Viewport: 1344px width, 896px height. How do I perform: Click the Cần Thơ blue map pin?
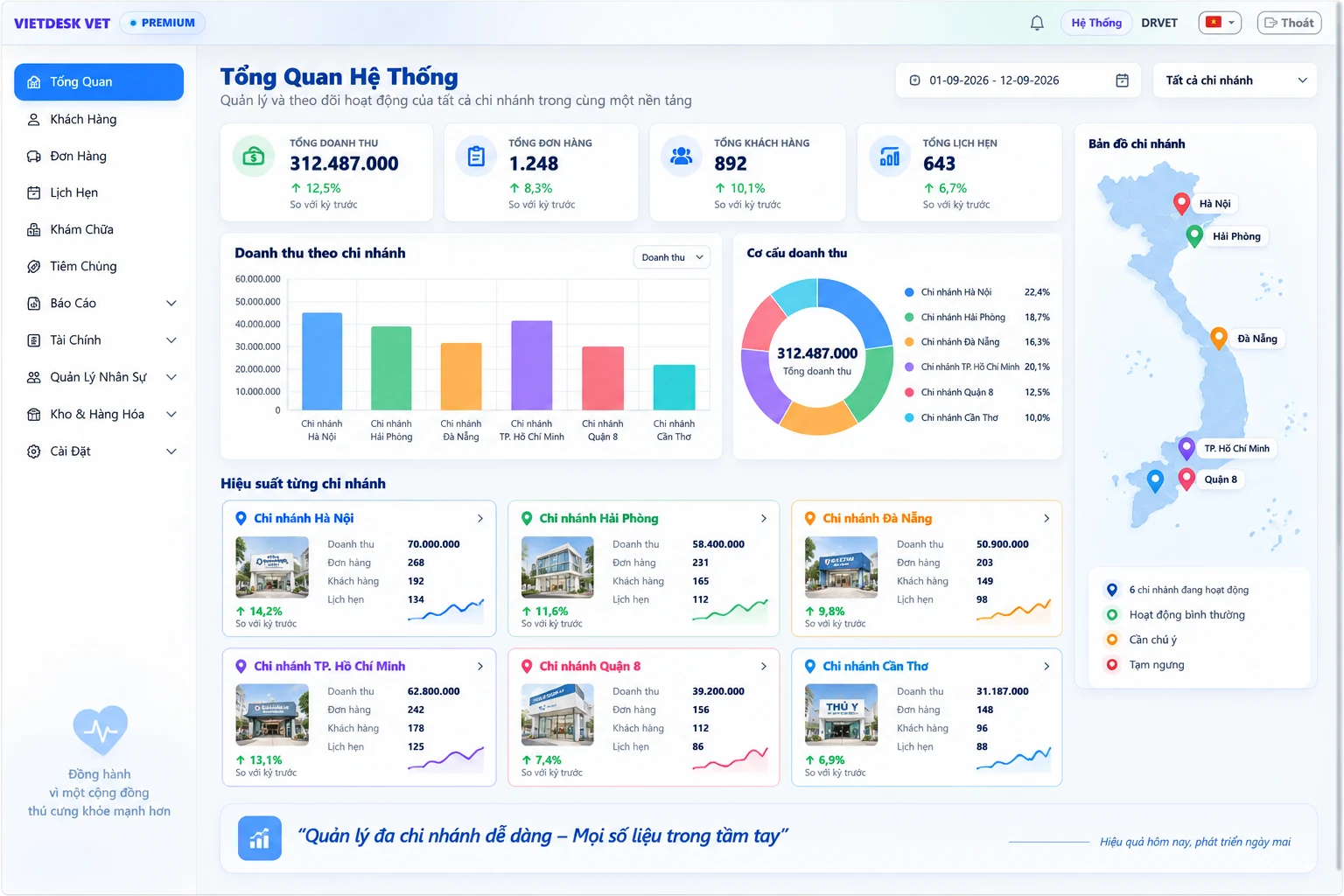pos(1155,480)
